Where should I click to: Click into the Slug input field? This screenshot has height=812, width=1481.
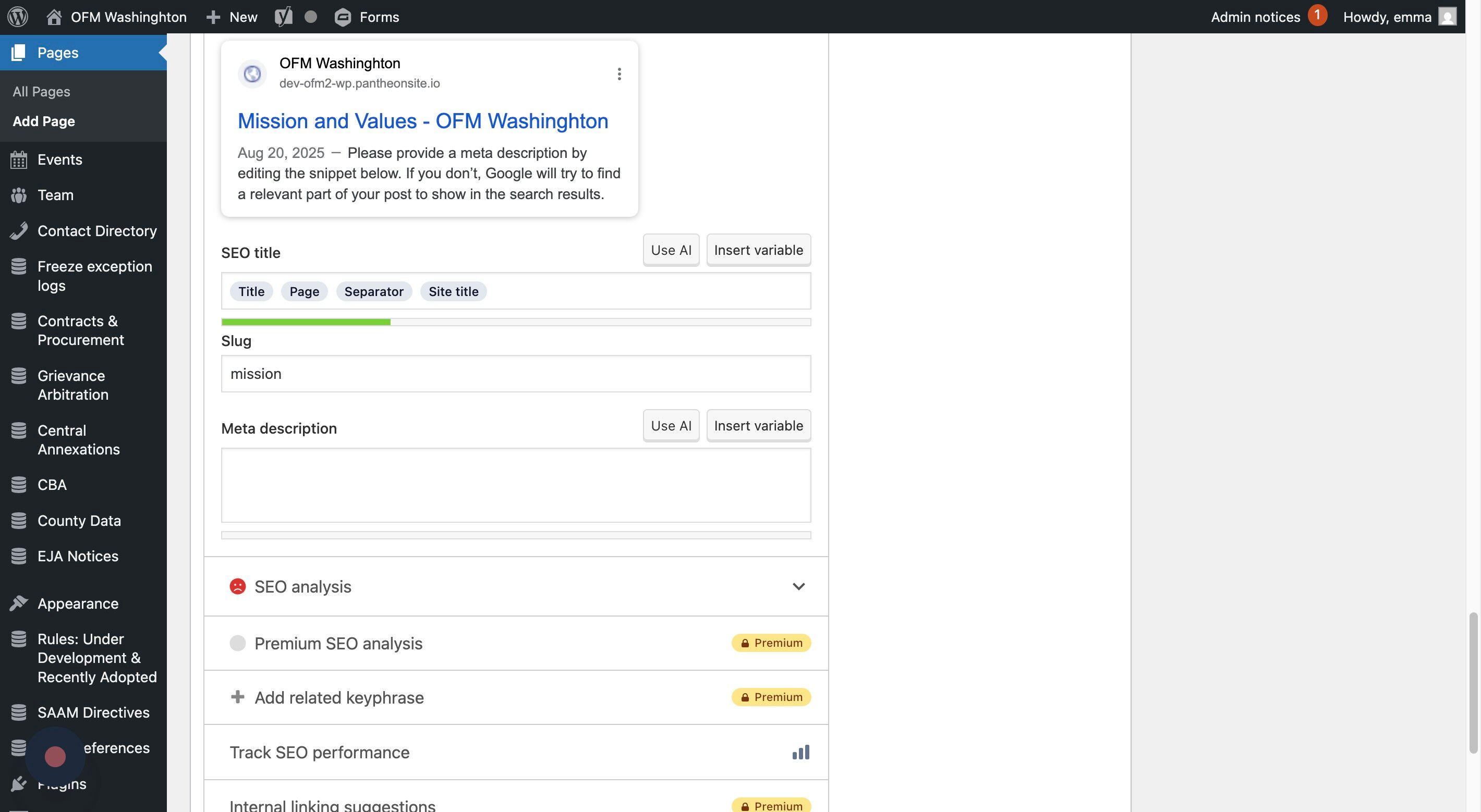click(516, 374)
